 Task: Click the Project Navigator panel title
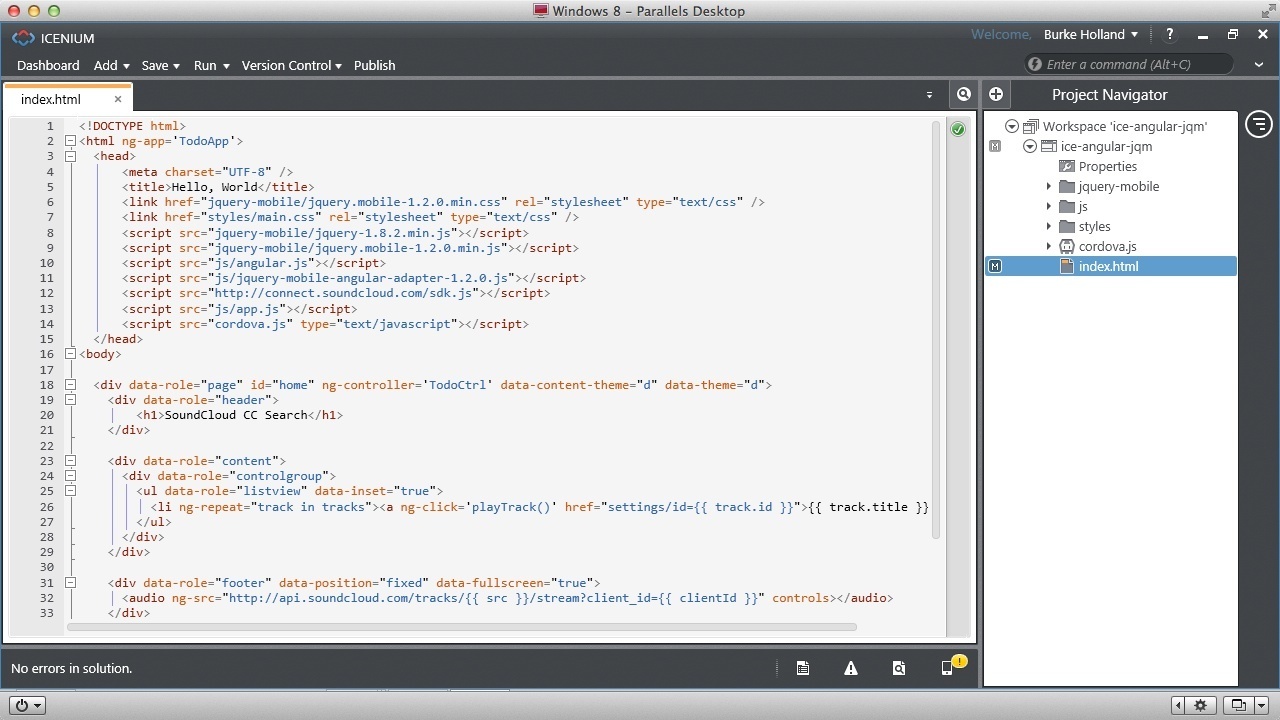1109,95
